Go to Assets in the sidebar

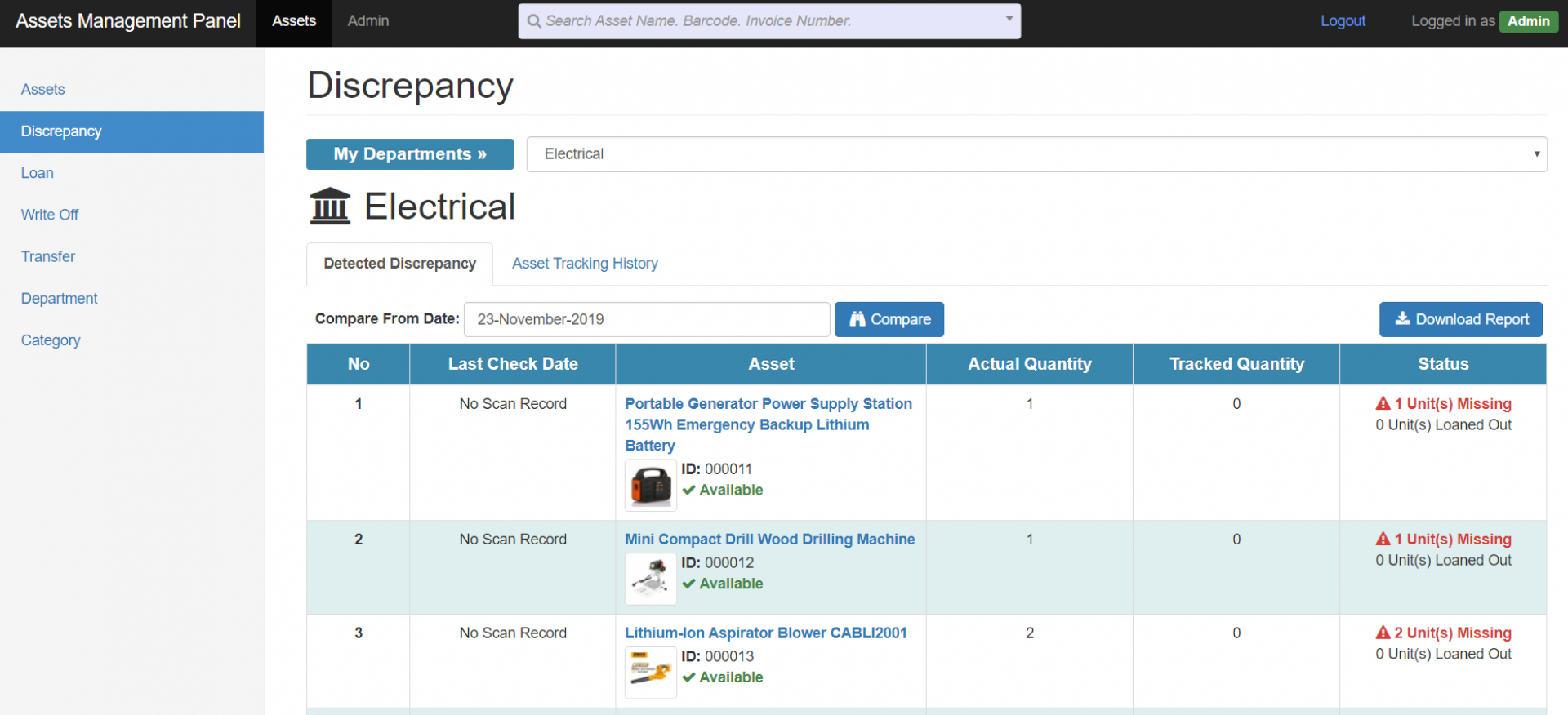coord(131,90)
